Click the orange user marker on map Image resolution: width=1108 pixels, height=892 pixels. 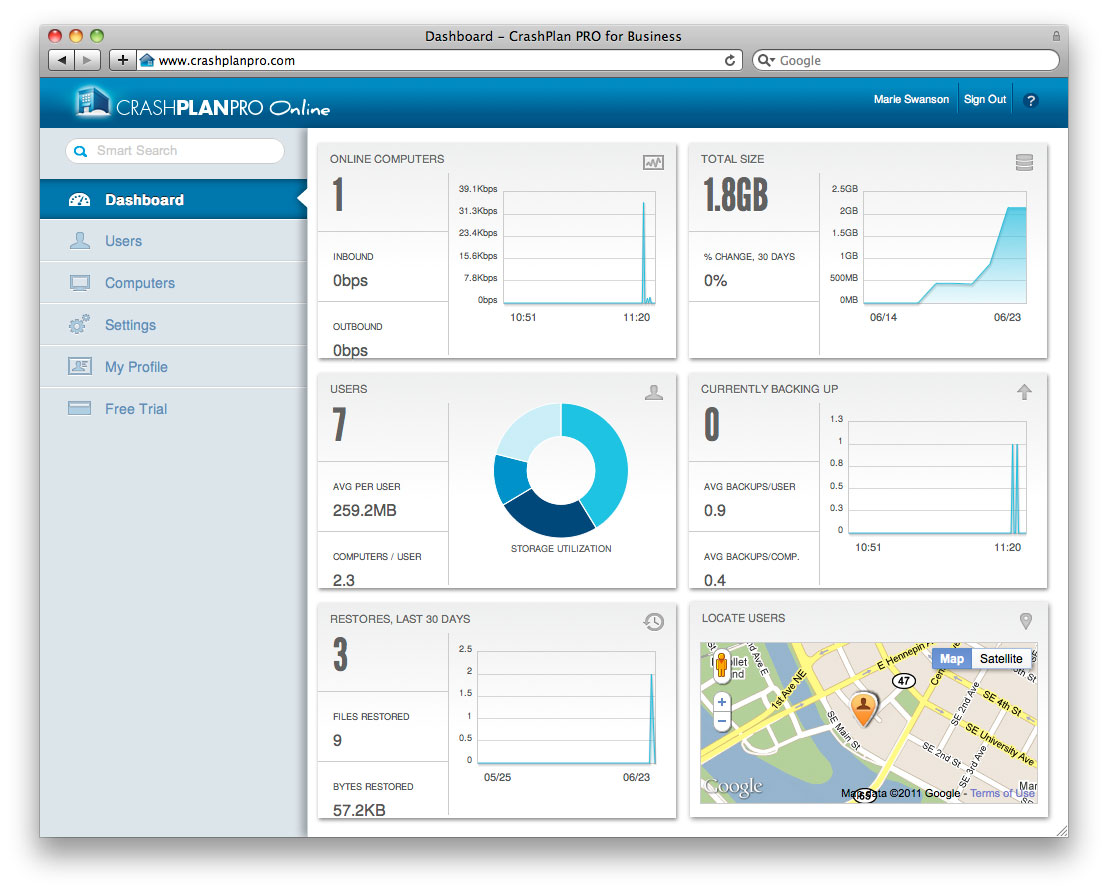tap(863, 709)
